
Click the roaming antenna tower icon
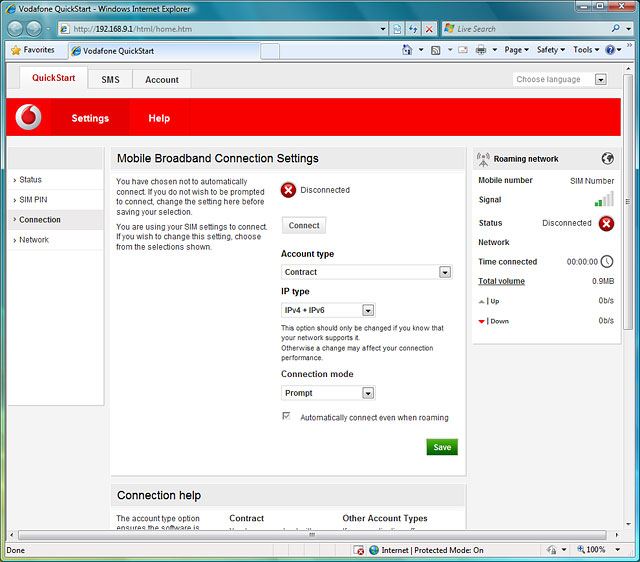click(484, 158)
